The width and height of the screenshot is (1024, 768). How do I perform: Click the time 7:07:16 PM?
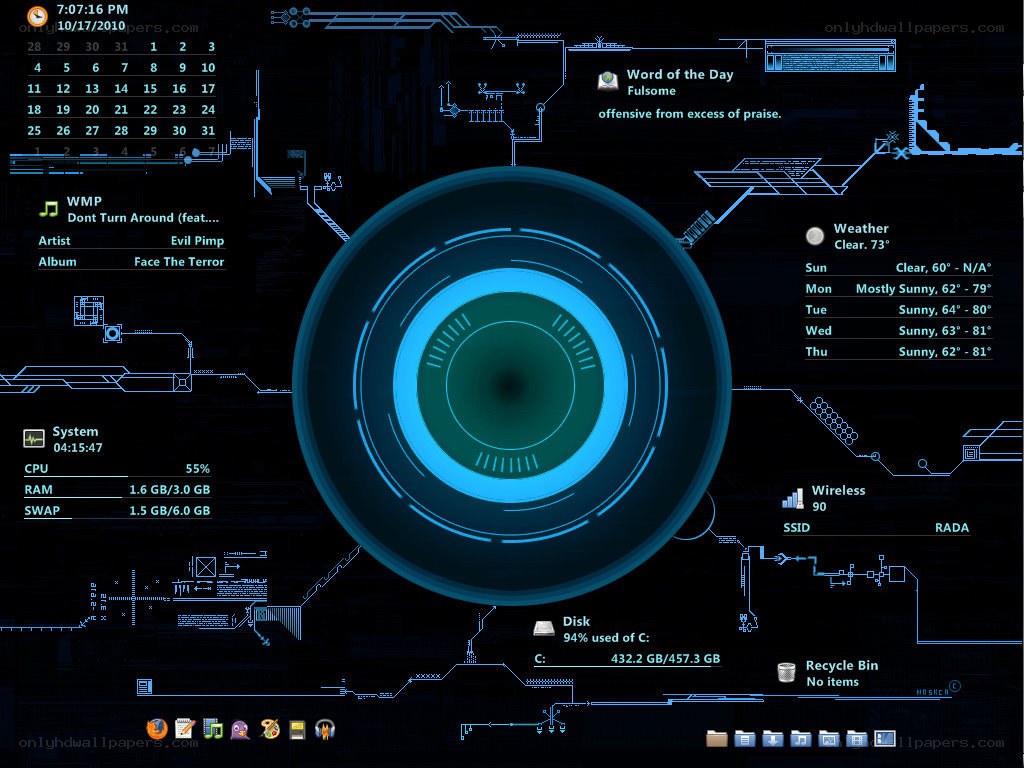[x=92, y=10]
